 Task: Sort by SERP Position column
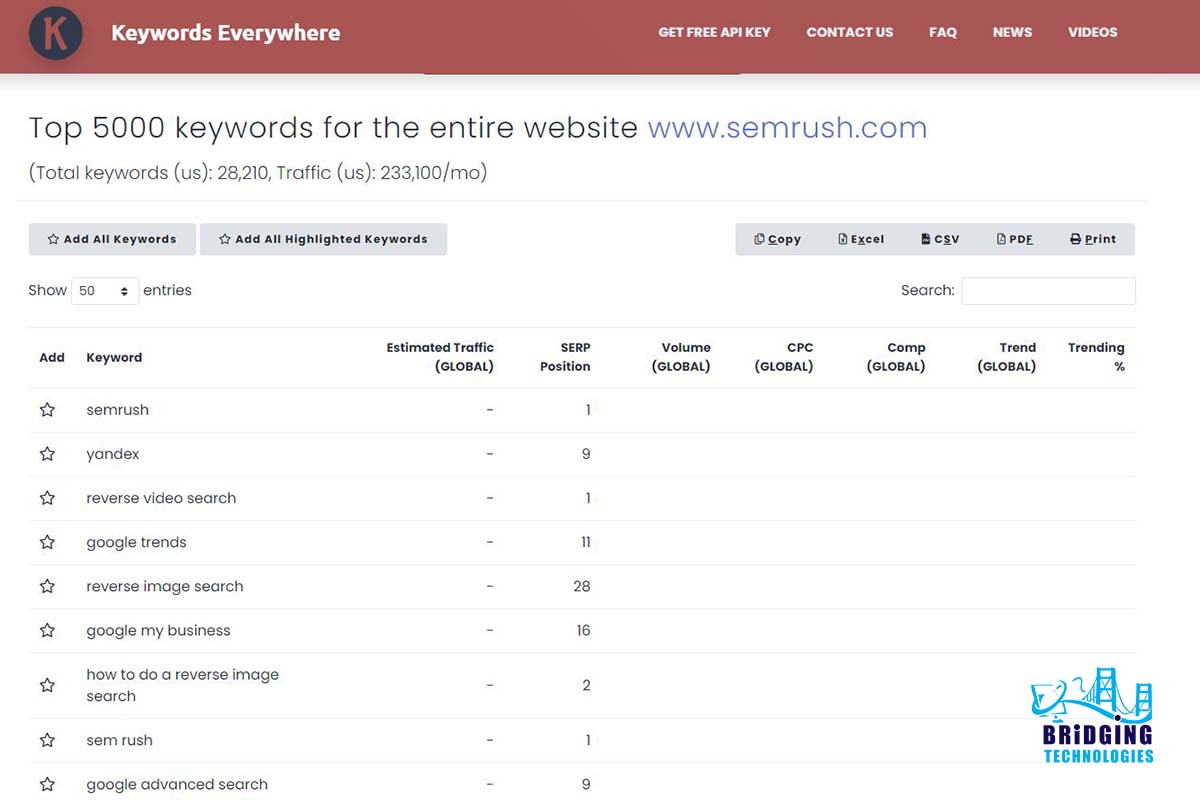tap(565, 357)
